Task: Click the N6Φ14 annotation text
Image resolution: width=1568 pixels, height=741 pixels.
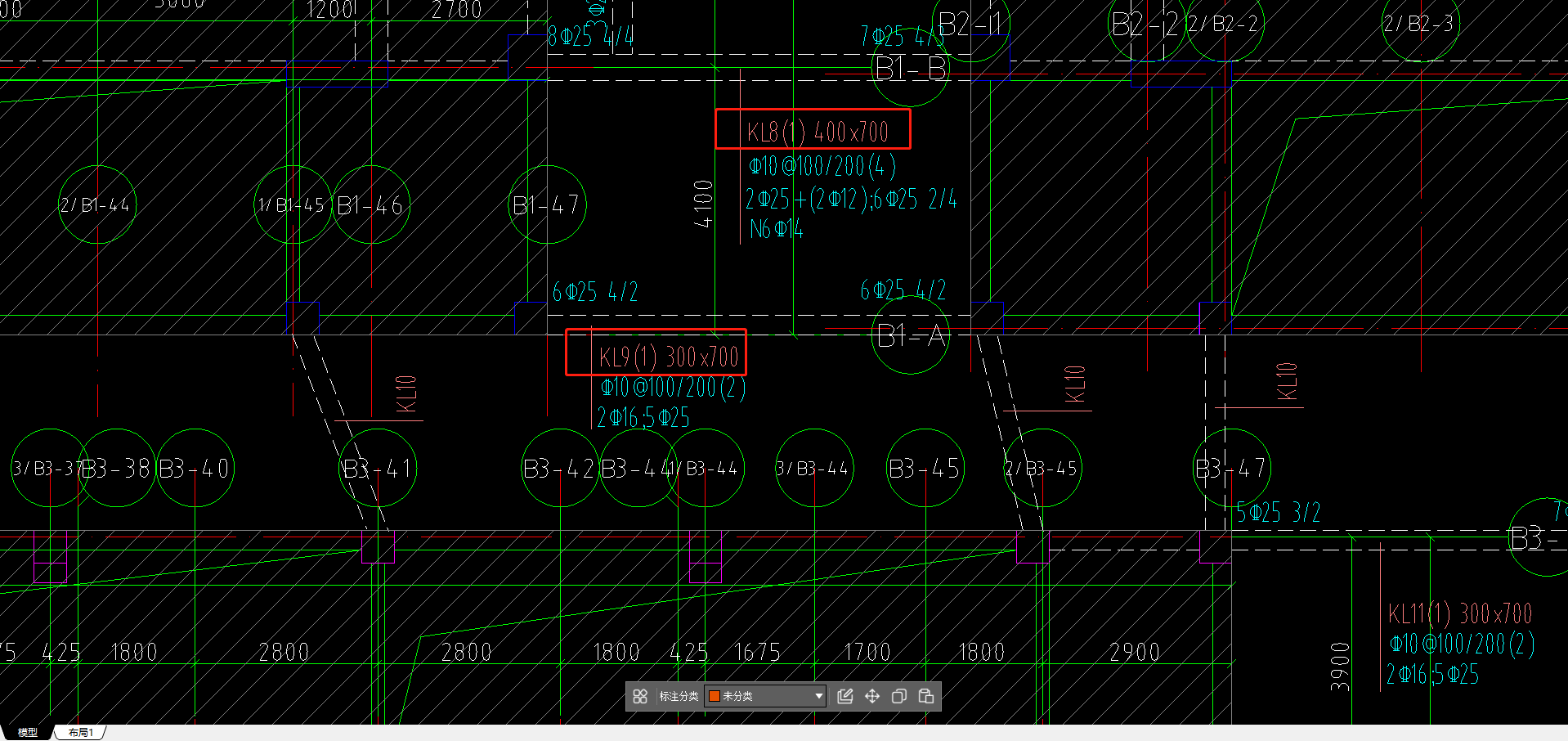Action: [776, 229]
